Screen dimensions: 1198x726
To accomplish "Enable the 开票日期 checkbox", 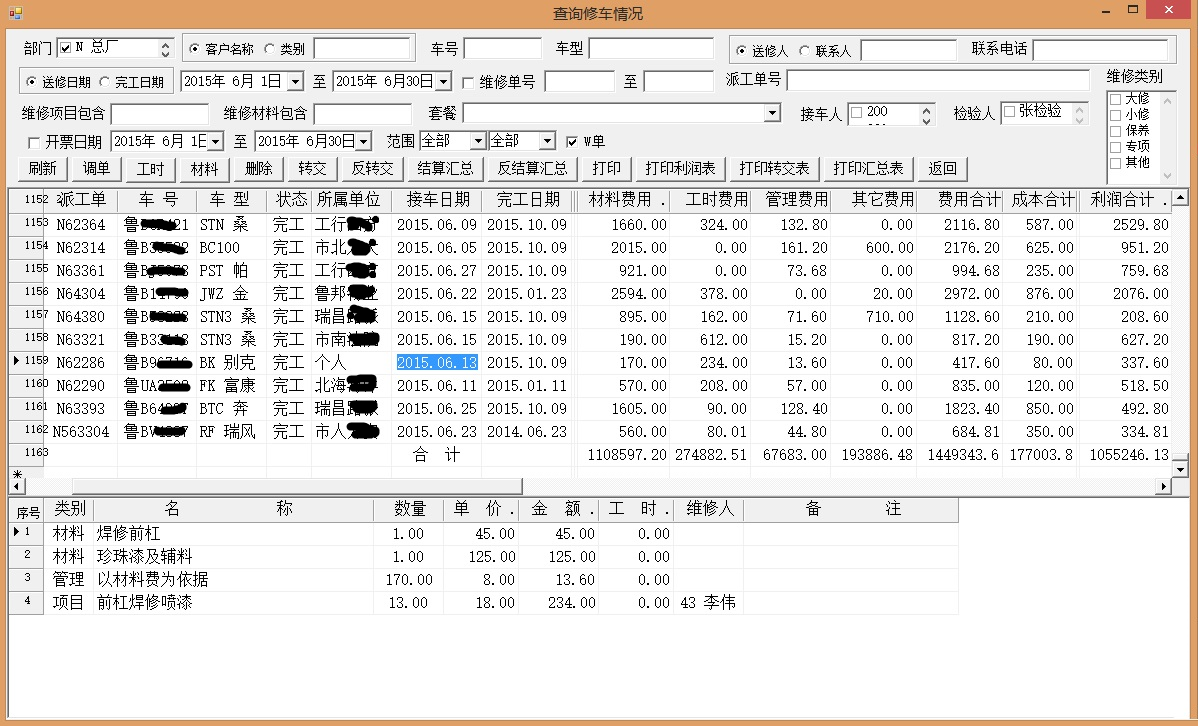I will [34, 142].
